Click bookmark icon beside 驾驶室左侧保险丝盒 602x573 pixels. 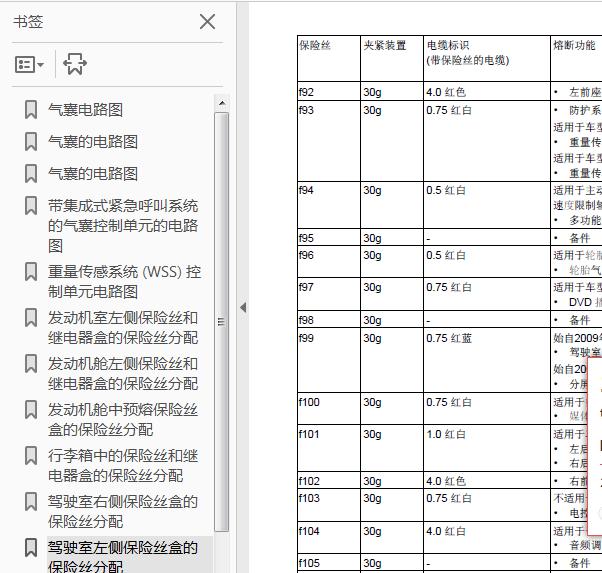point(31,548)
